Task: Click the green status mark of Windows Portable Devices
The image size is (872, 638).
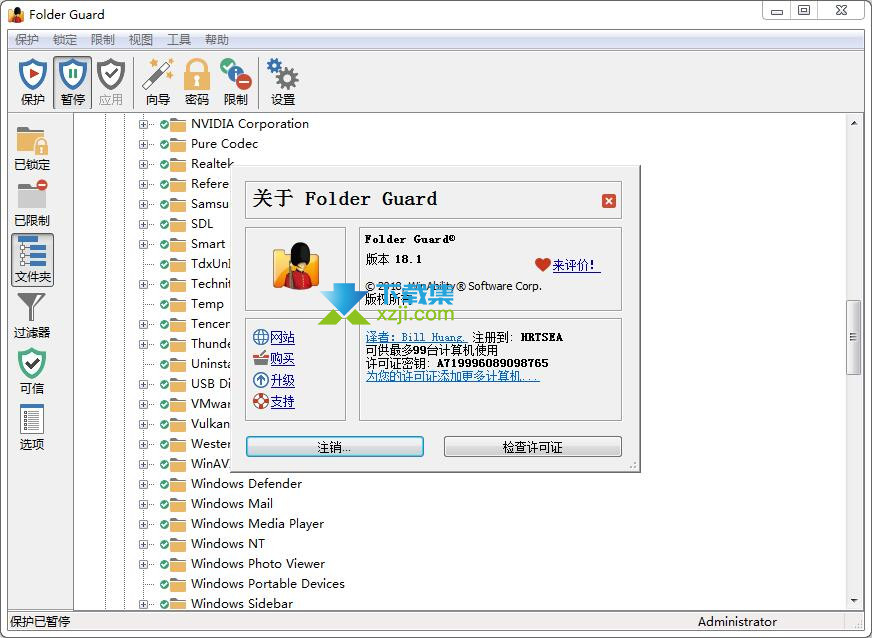Action: (x=164, y=585)
